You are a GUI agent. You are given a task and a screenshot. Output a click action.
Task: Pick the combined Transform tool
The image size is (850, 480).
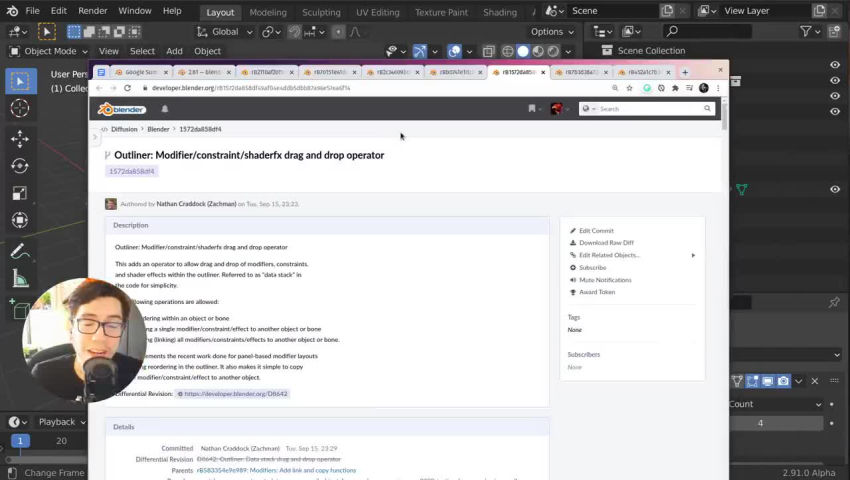[x=20, y=220]
